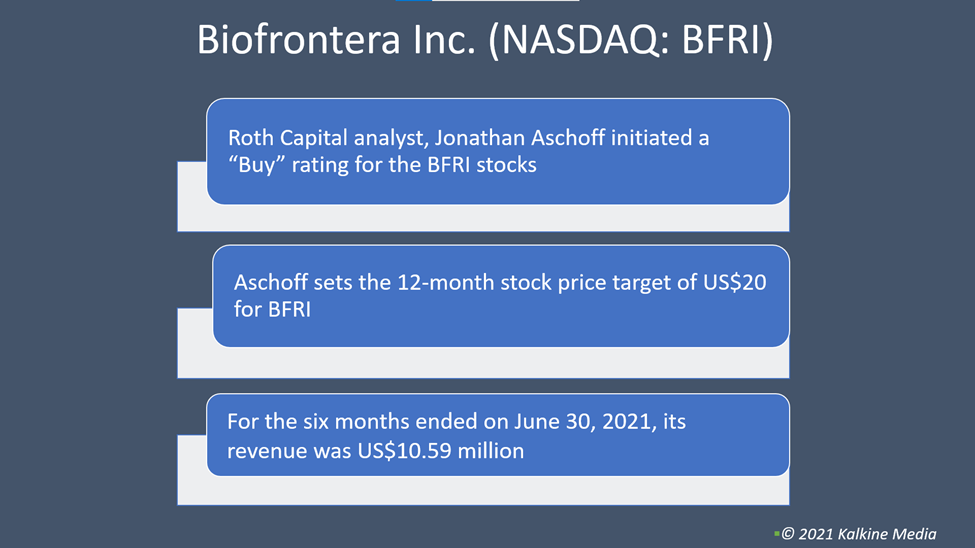Click the blue bar segment at top edge
This screenshot has height=548, width=975.
coord(413,1)
